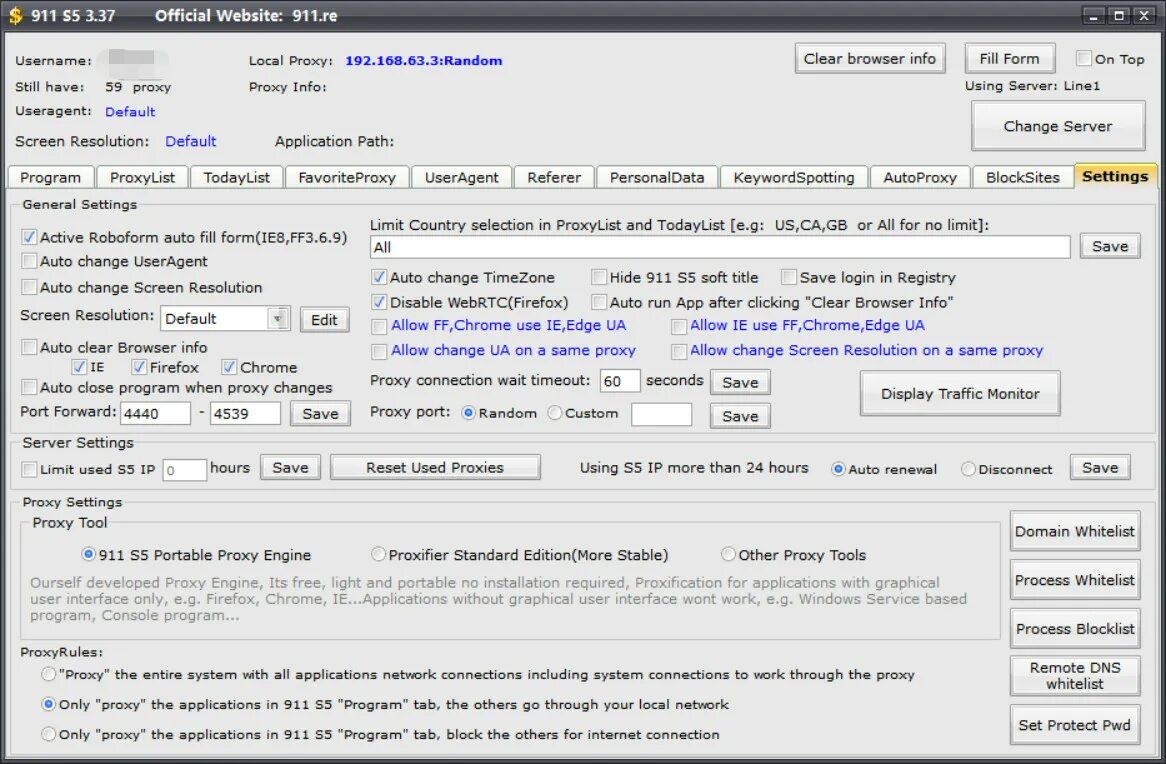Open the Process Whitelist
Viewport: 1166px width, 764px height.
tap(1075, 580)
